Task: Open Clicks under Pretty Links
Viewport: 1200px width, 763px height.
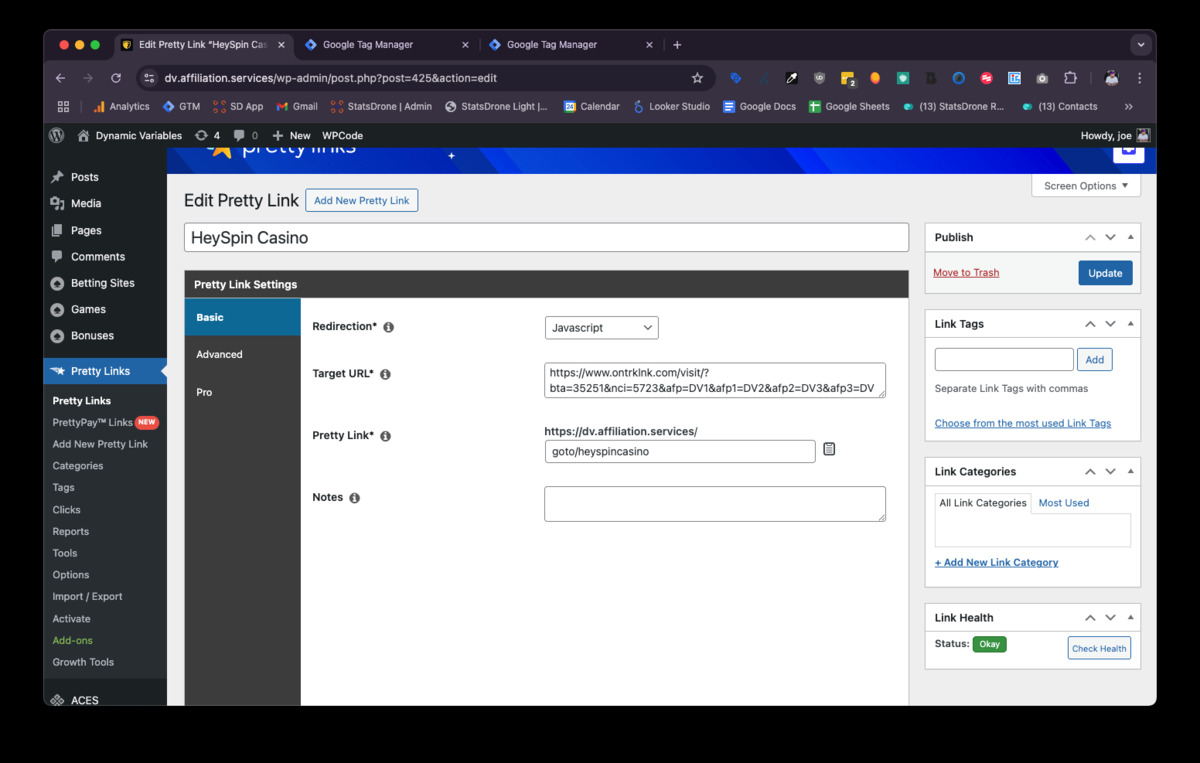Action: click(x=67, y=510)
